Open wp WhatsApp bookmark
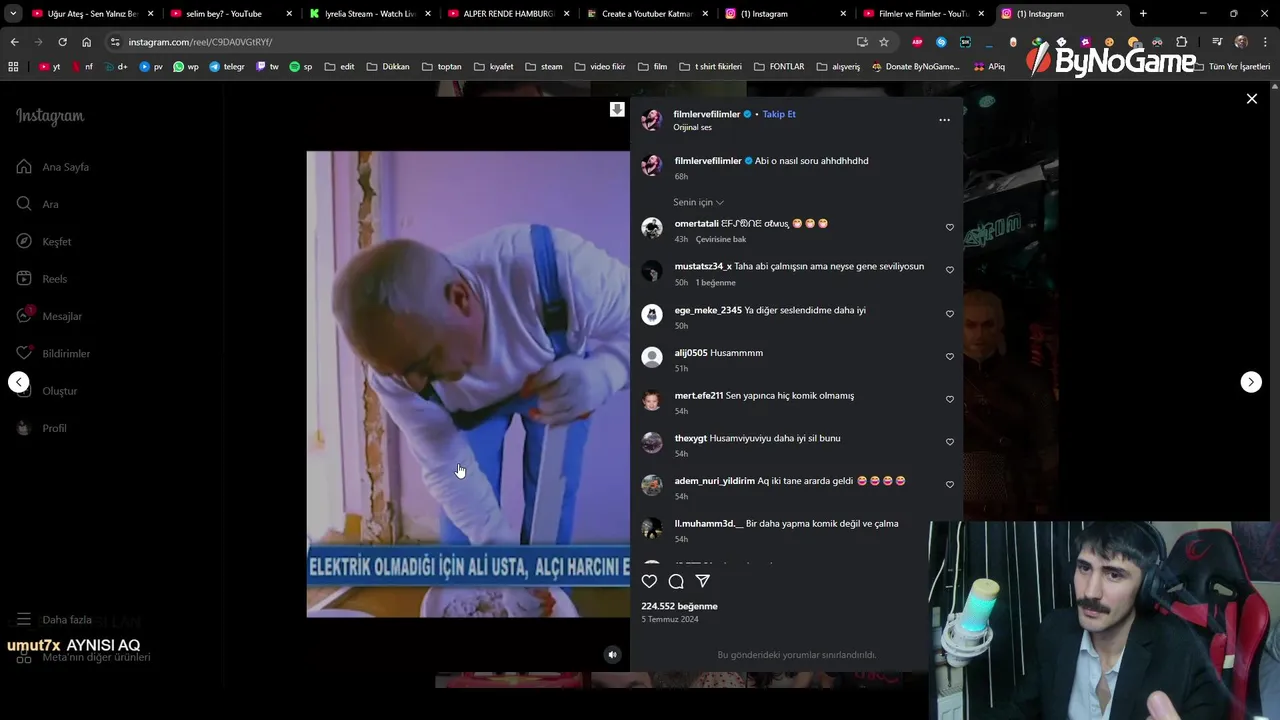 [x=186, y=67]
